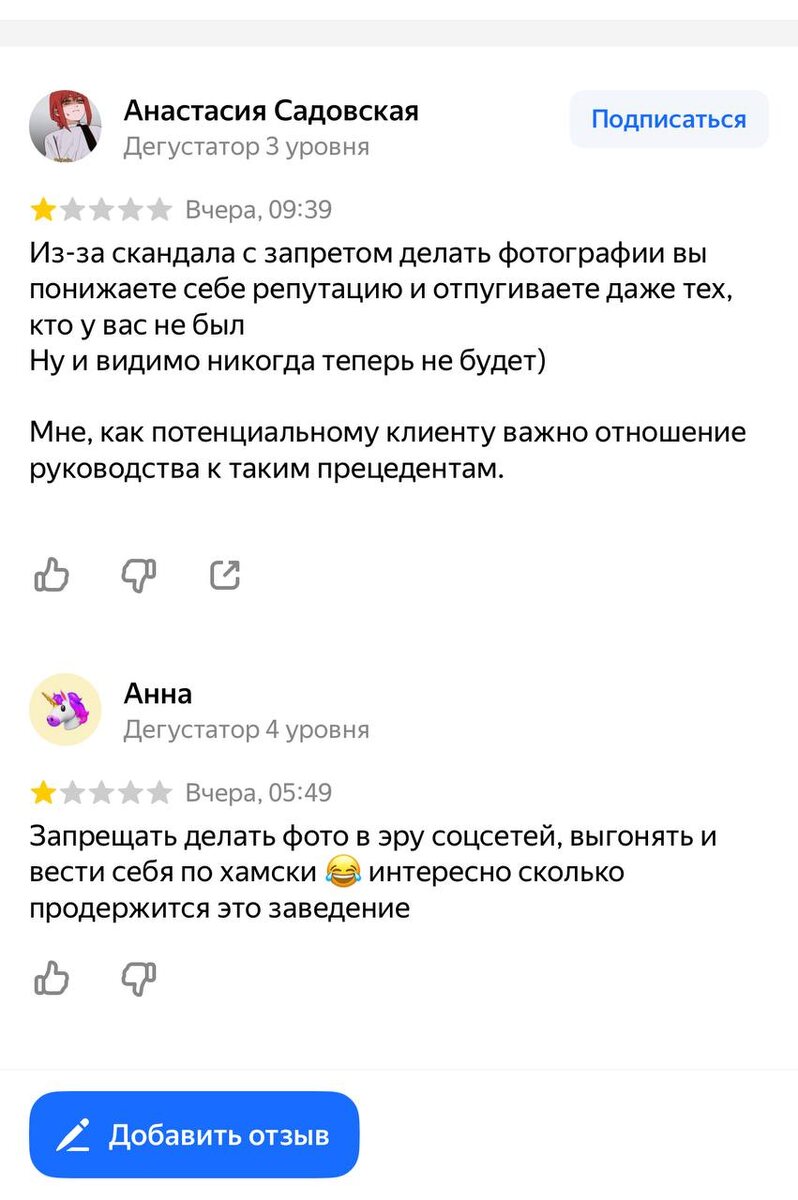Like Анна's review
Screen dimensions: 798x1200
pyautogui.click(x=51, y=979)
